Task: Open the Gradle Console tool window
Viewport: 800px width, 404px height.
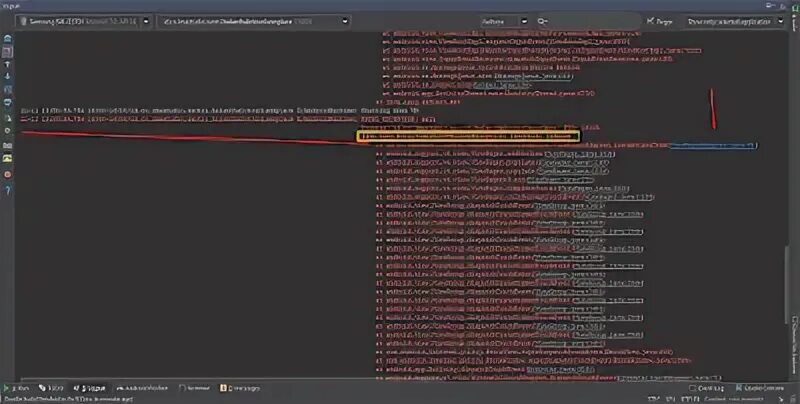Action: pyautogui.click(x=760, y=388)
